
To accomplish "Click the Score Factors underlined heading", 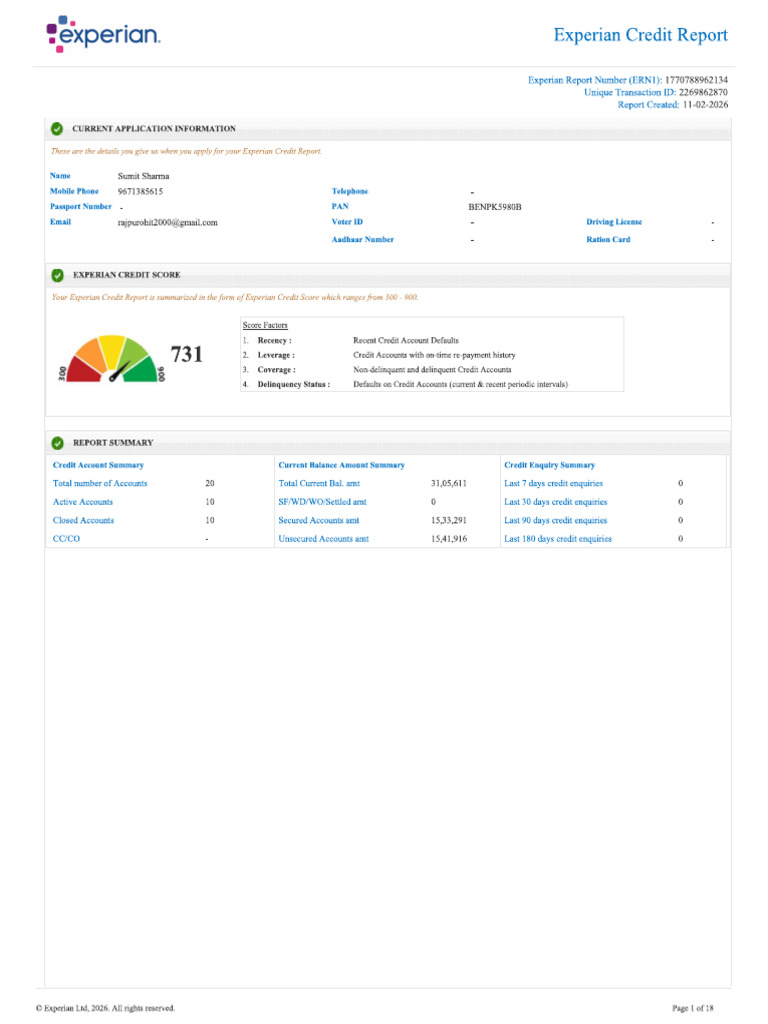I will (265, 325).
